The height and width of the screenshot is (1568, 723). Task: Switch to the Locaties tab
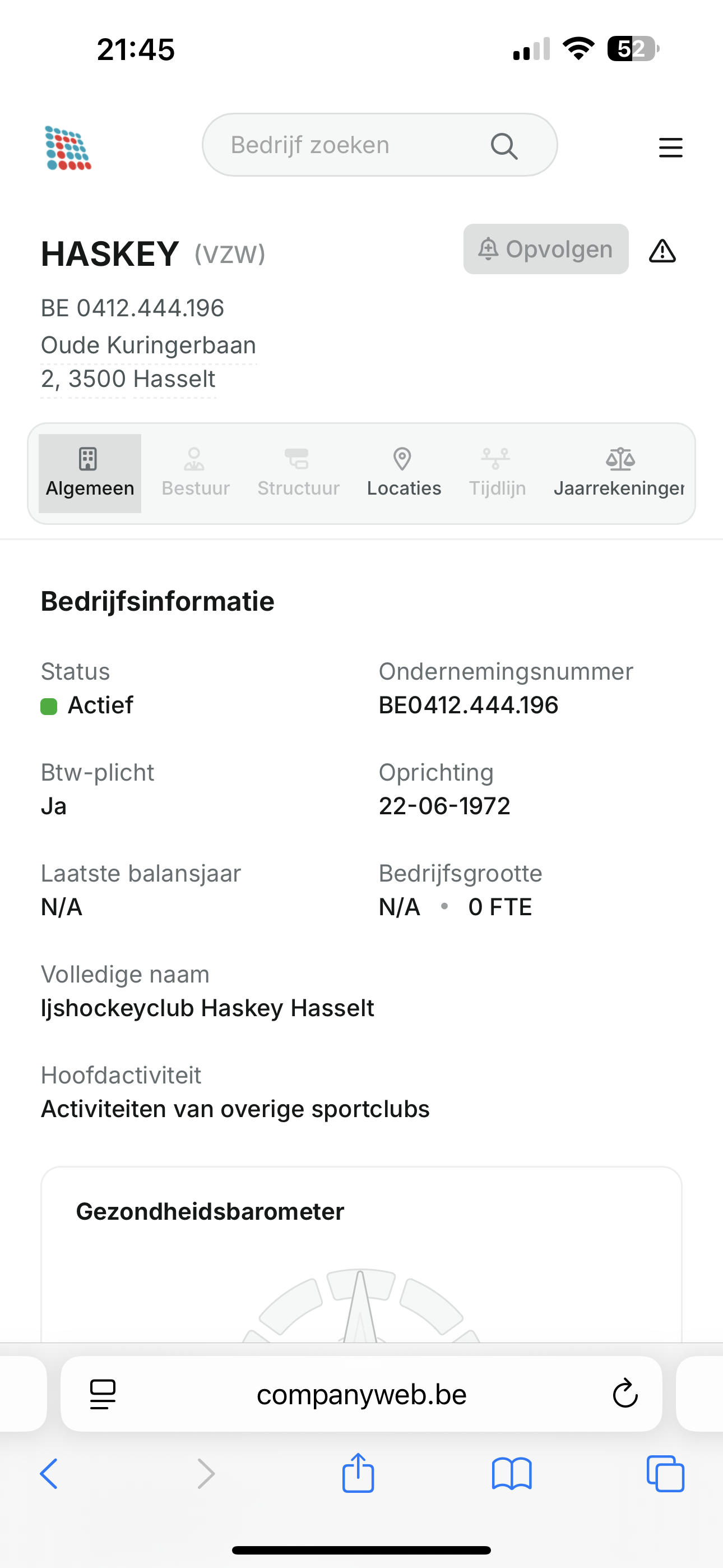pyautogui.click(x=404, y=473)
